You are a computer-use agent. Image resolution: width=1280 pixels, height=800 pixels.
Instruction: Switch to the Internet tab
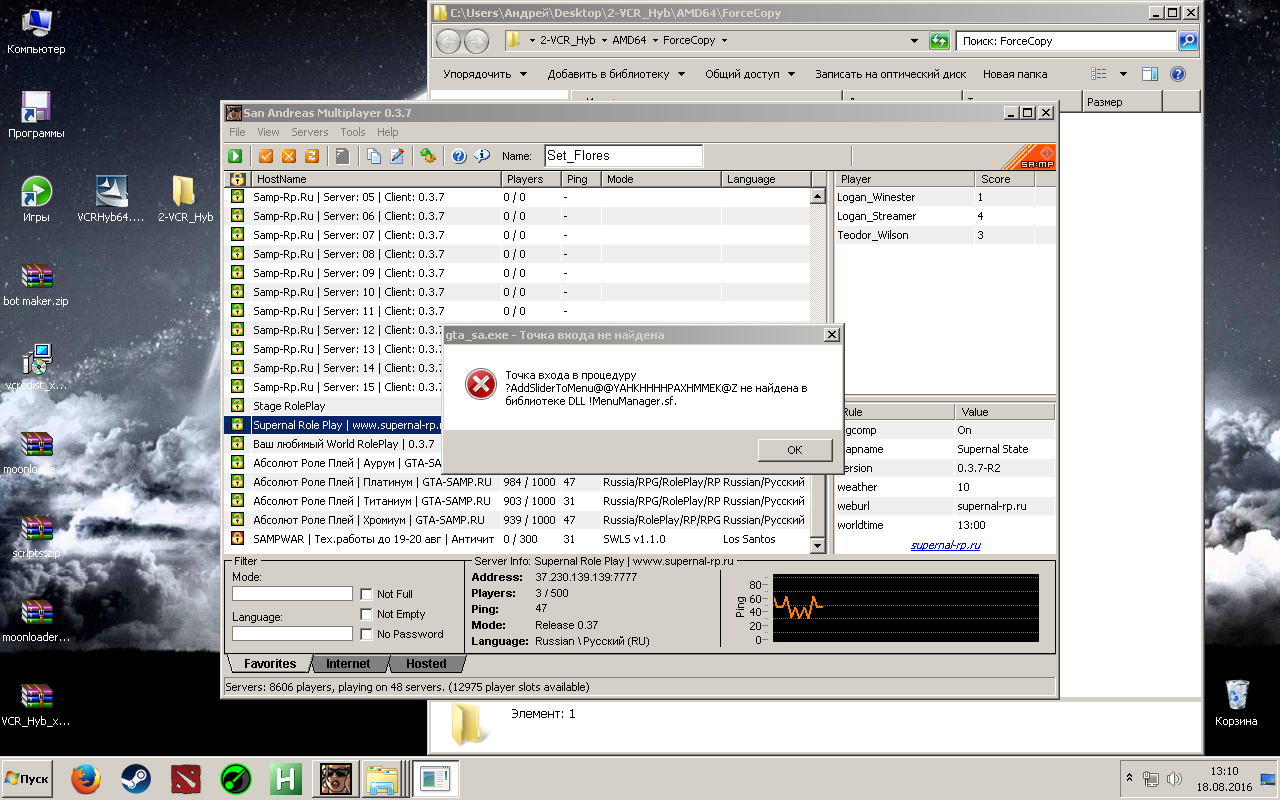348,664
